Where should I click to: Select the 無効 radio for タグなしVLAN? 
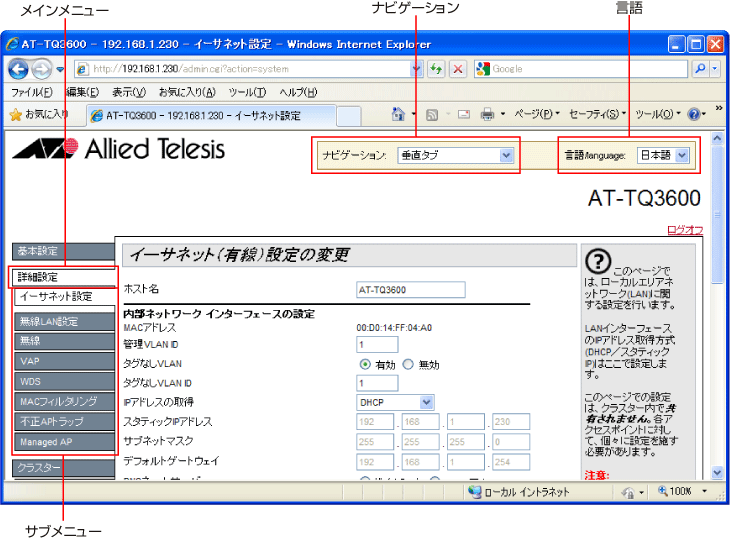408,364
